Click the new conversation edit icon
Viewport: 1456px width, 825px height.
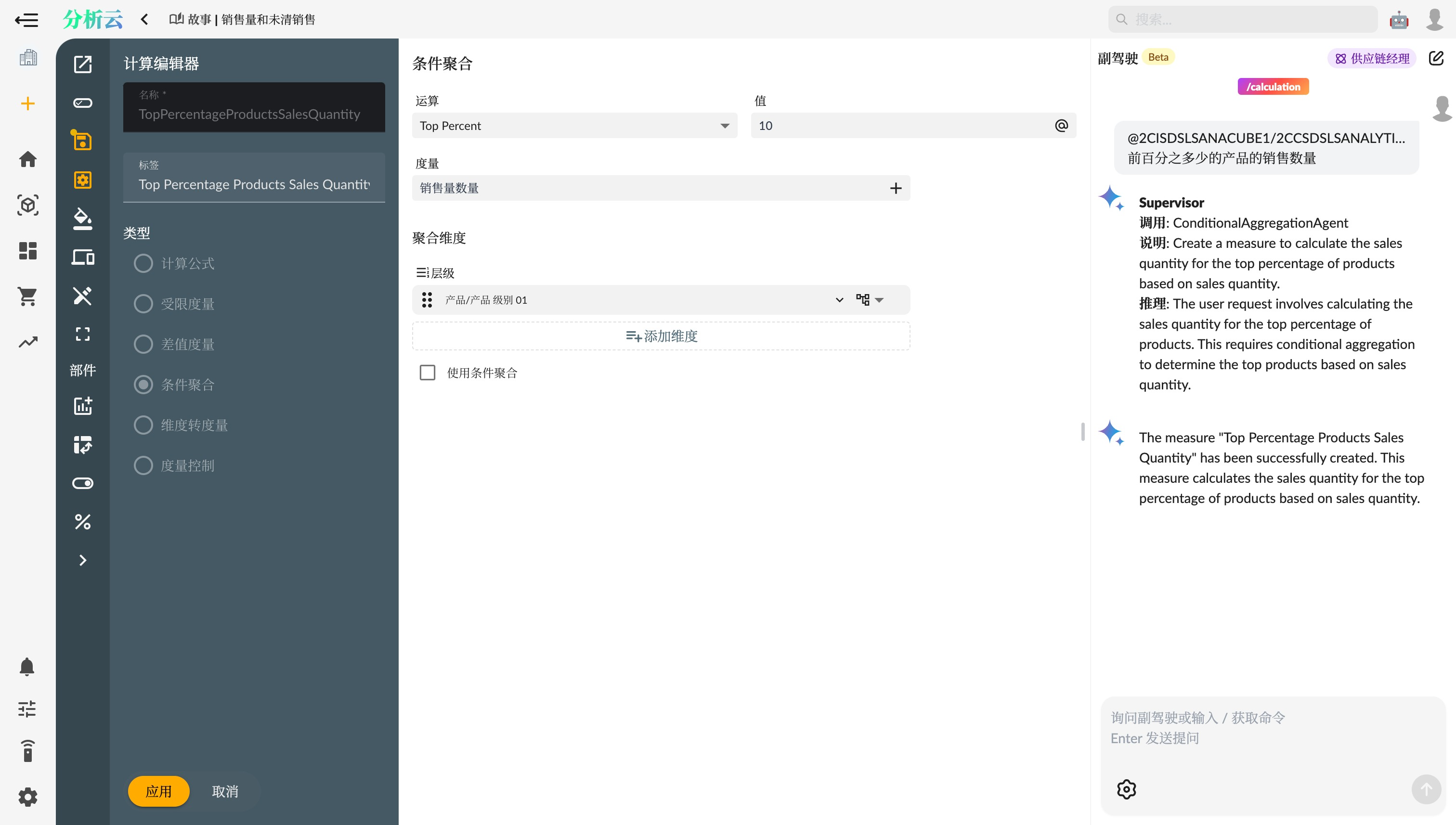pyautogui.click(x=1436, y=58)
